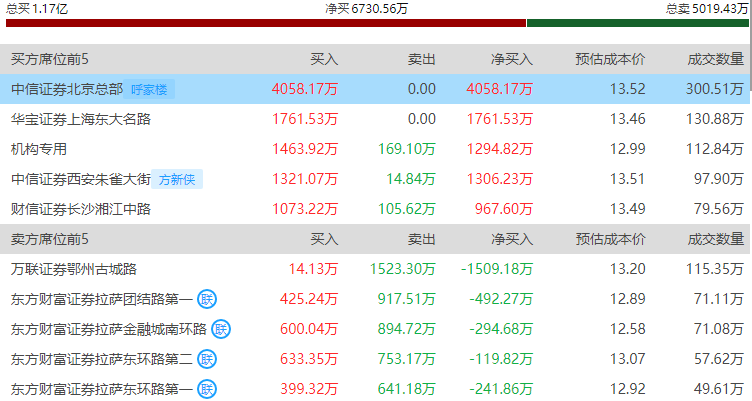The height and width of the screenshot is (401, 752).
Task: Click the 总卖 5019.43万 label
Action: [x=707, y=9]
